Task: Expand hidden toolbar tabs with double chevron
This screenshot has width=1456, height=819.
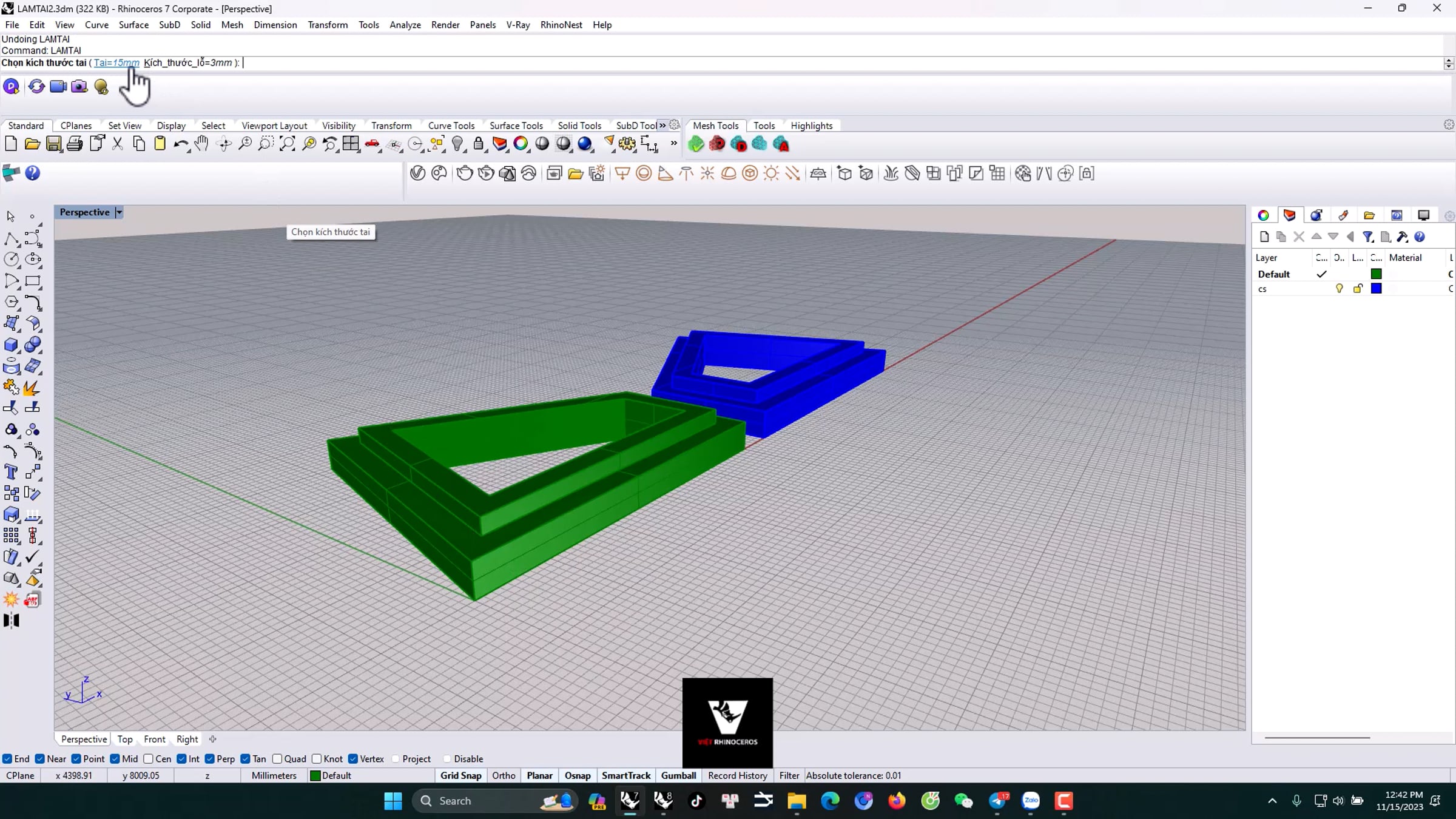Action: 662,126
